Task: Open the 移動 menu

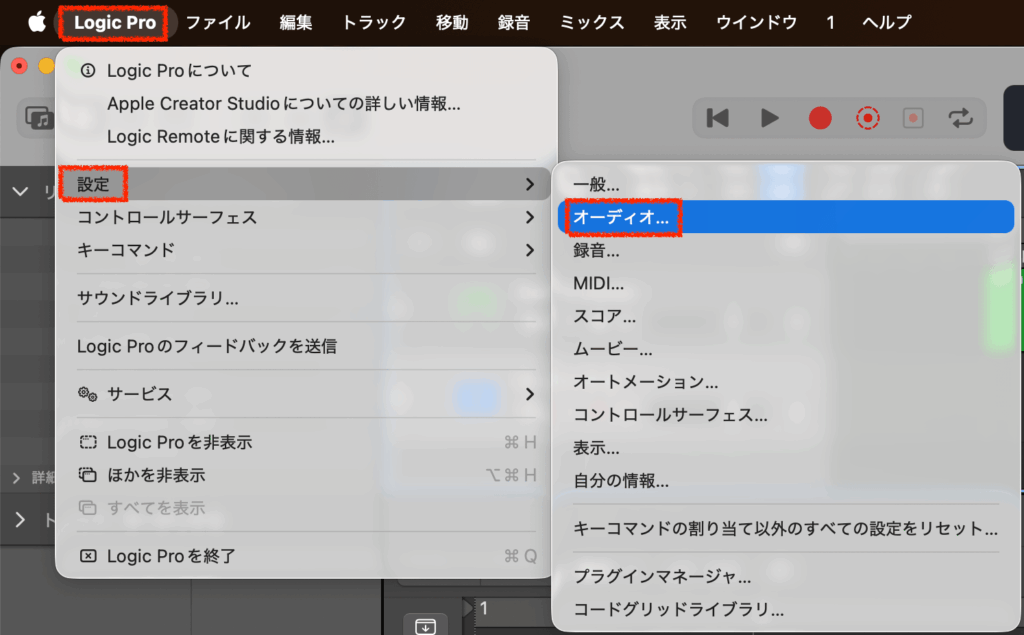Action: [x=452, y=23]
